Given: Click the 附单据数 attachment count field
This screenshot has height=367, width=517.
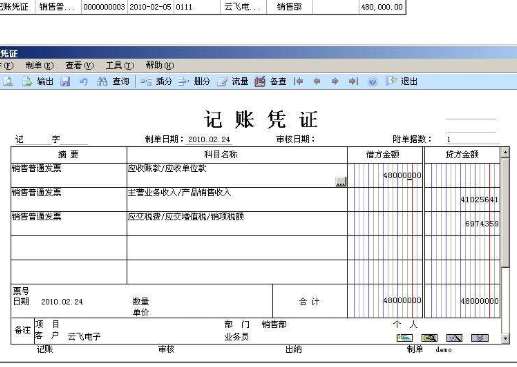Looking at the screenshot, I should pyautogui.click(x=472, y=139).
